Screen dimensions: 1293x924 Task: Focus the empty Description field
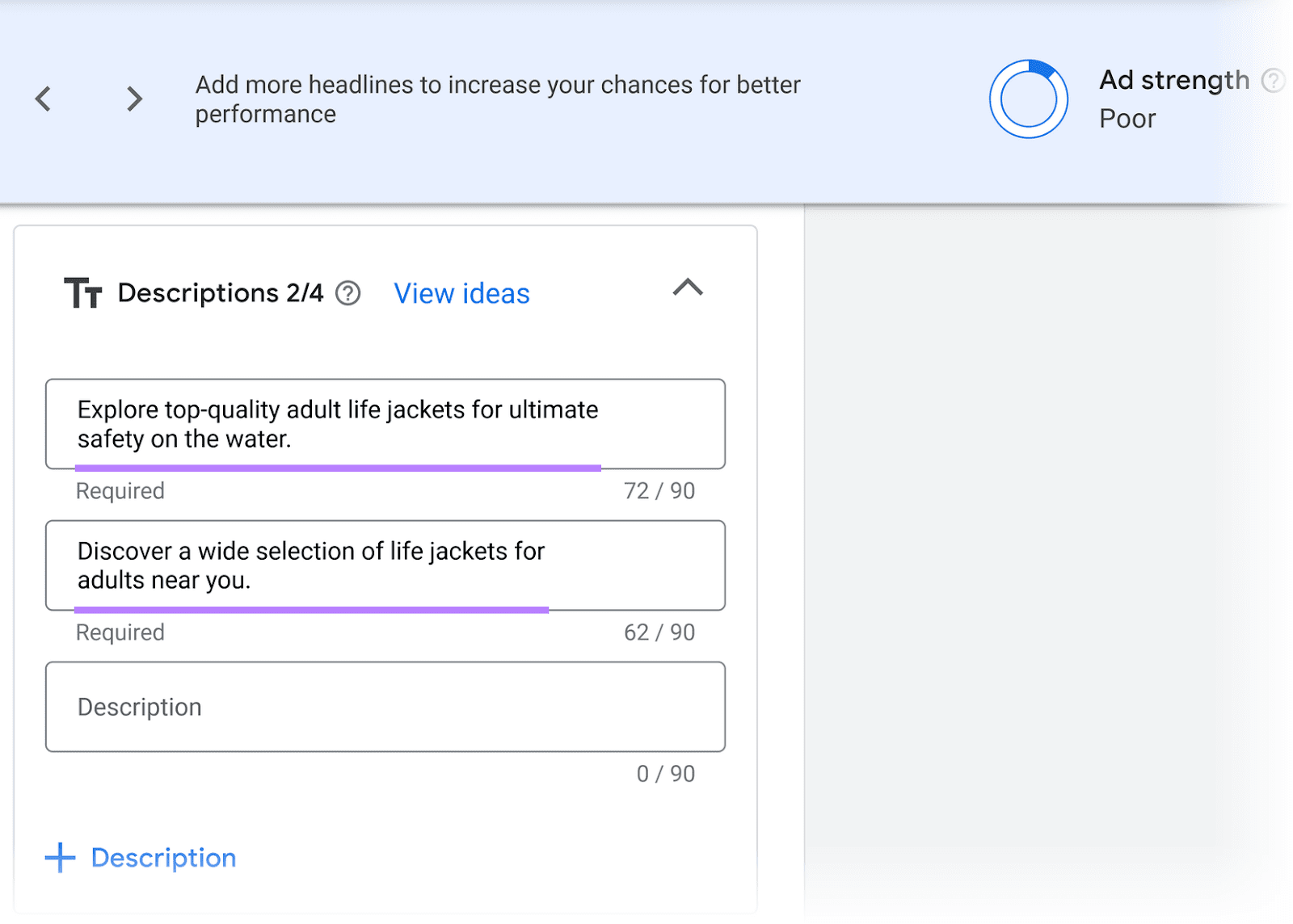point(385,707)
